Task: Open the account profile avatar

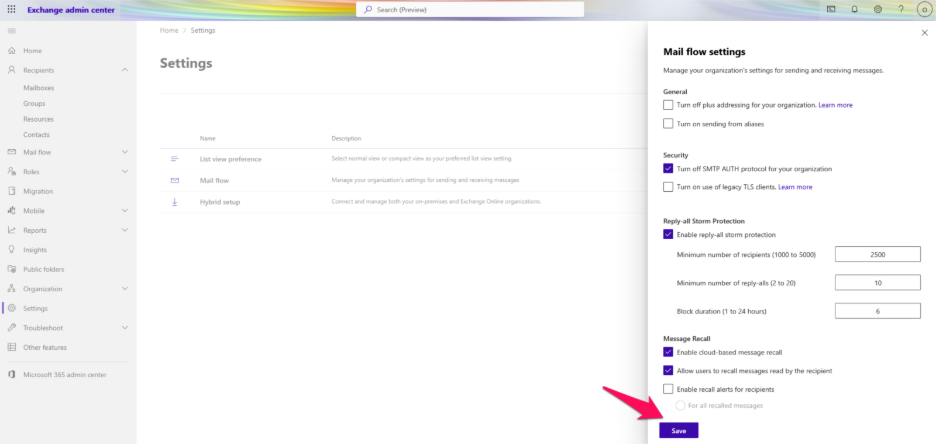Action: pos(924,9)
